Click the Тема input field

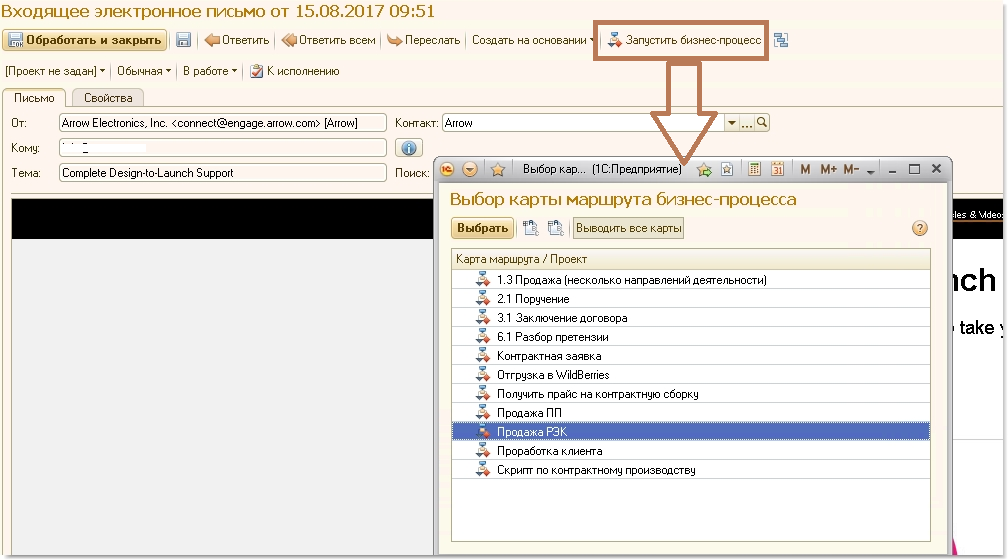click(222, 173)
